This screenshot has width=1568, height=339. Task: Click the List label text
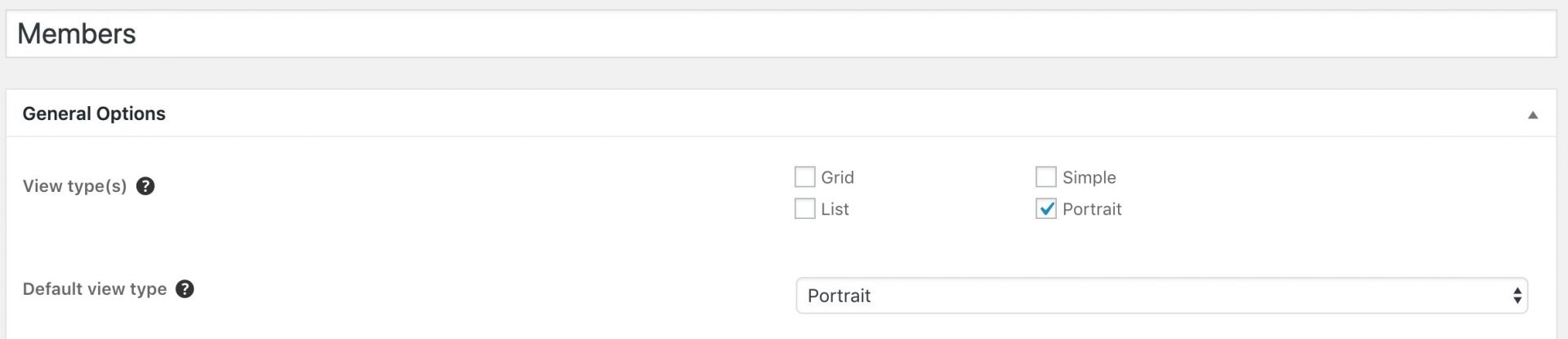pyautogui.click(x=835, y=209)
